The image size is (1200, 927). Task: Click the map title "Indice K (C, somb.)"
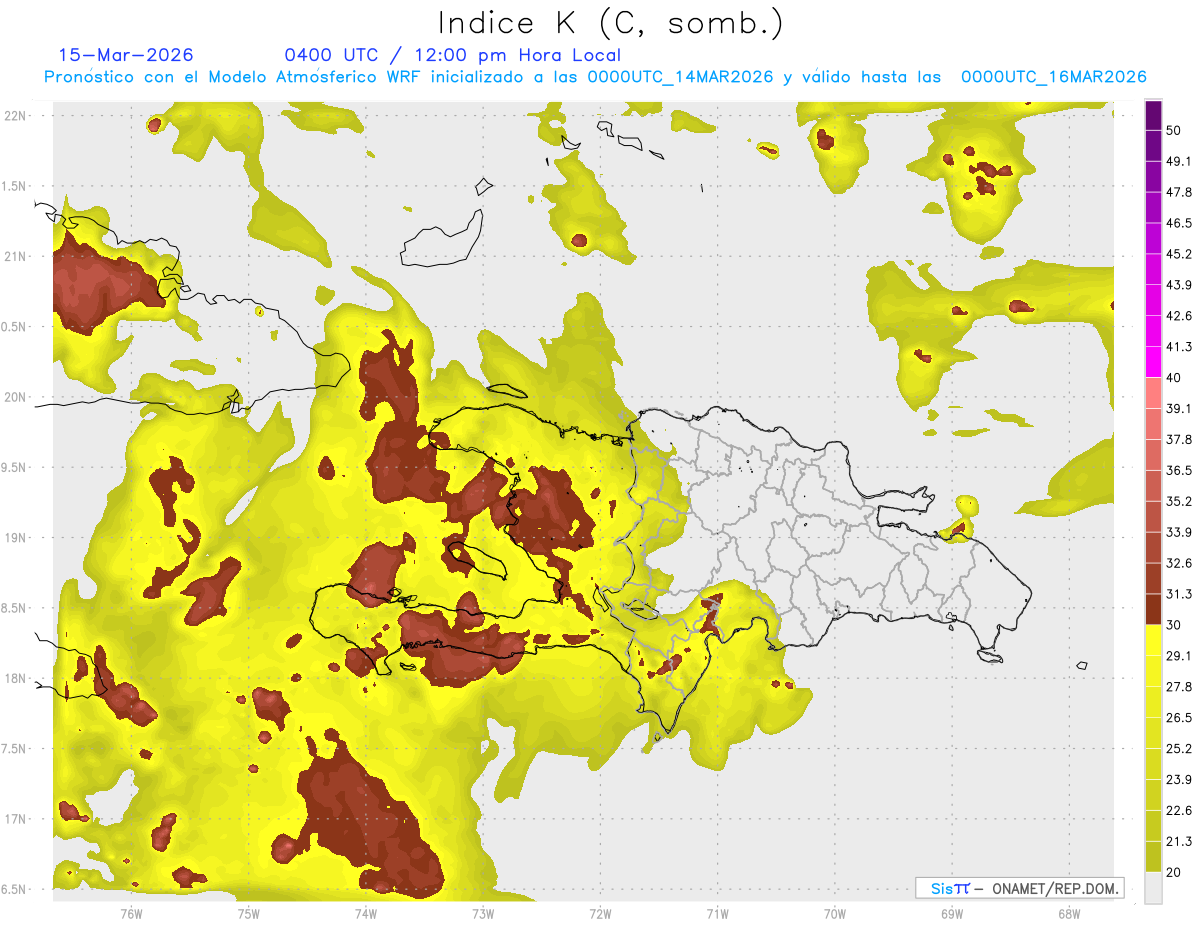point(611,23)
